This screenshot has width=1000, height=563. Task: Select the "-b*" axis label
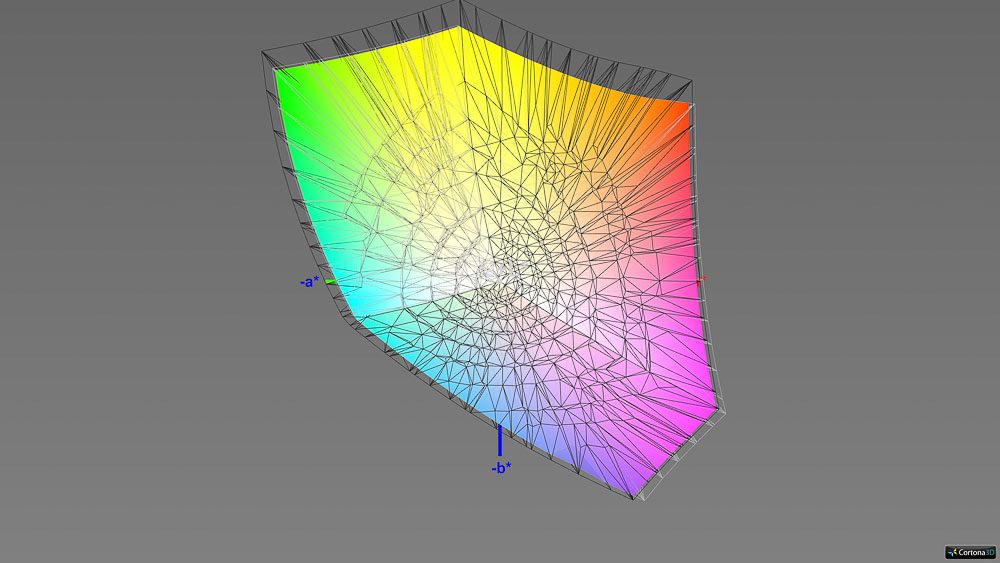pos(501,468)
